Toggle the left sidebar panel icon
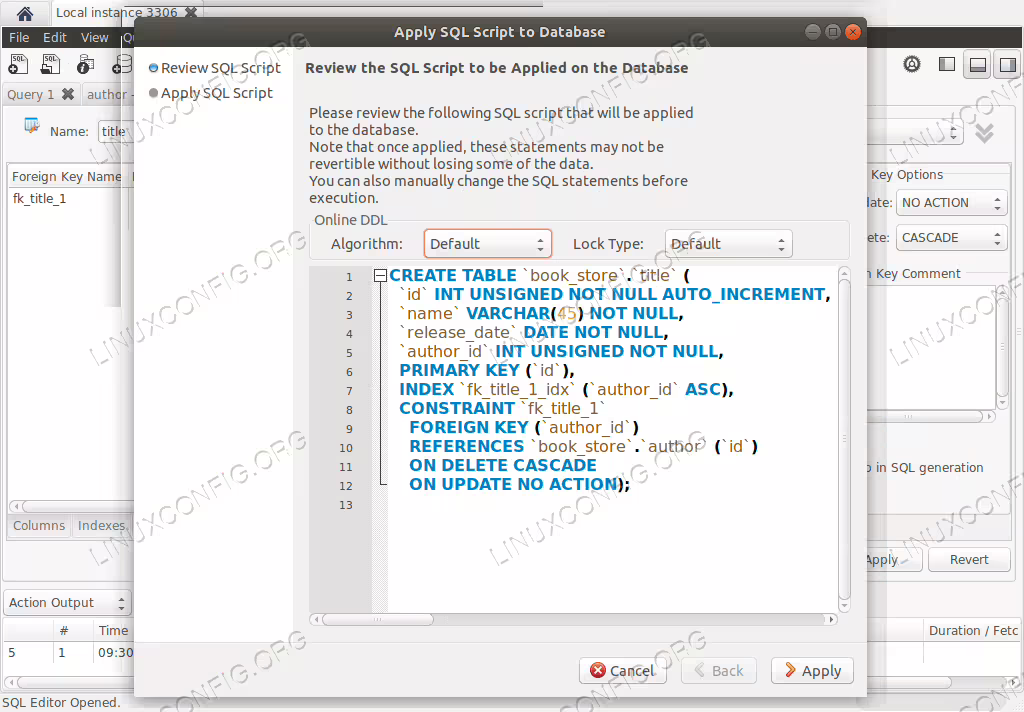 point(946,64)
